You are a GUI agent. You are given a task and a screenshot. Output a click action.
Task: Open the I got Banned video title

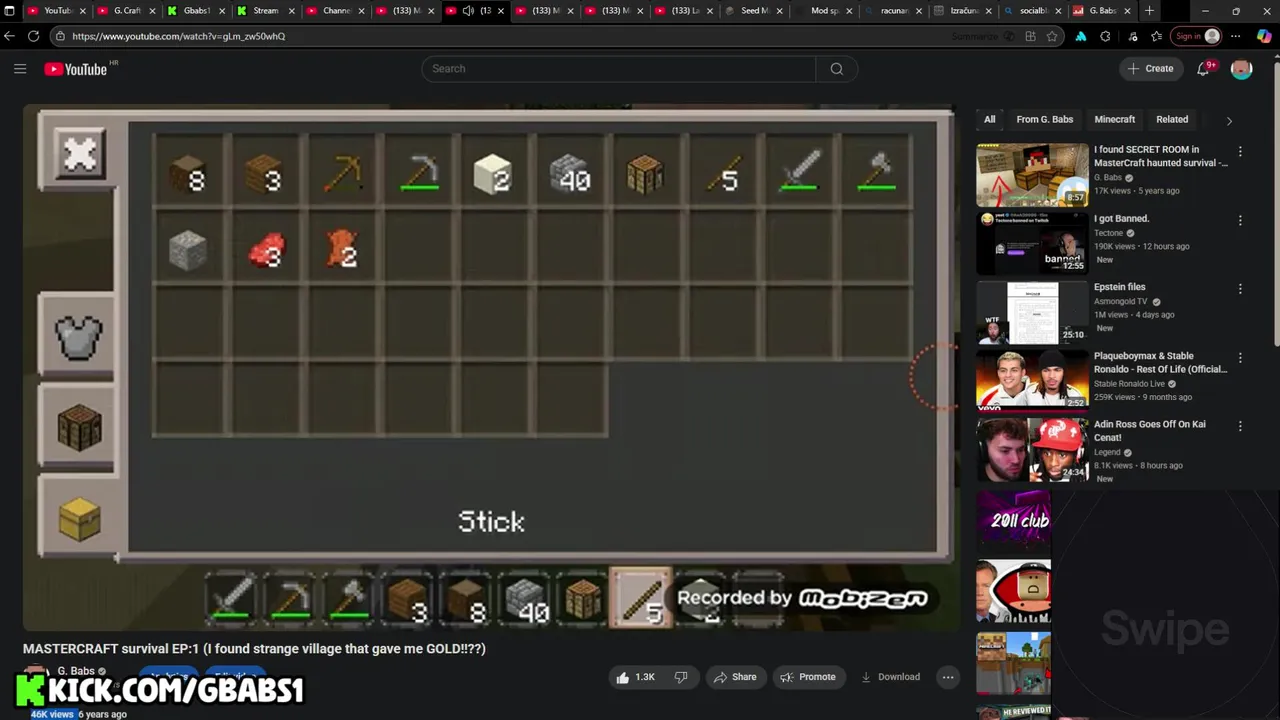pos(1121,219)
